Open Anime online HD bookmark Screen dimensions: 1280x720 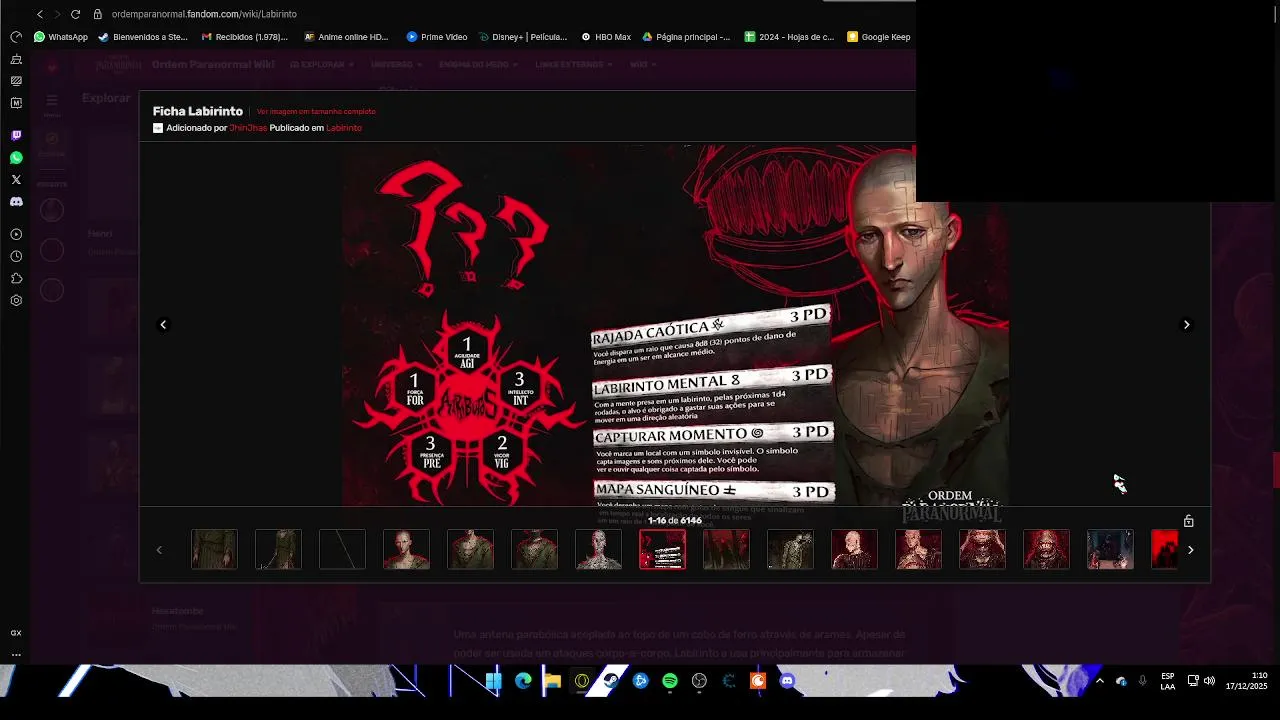(346, 37)
